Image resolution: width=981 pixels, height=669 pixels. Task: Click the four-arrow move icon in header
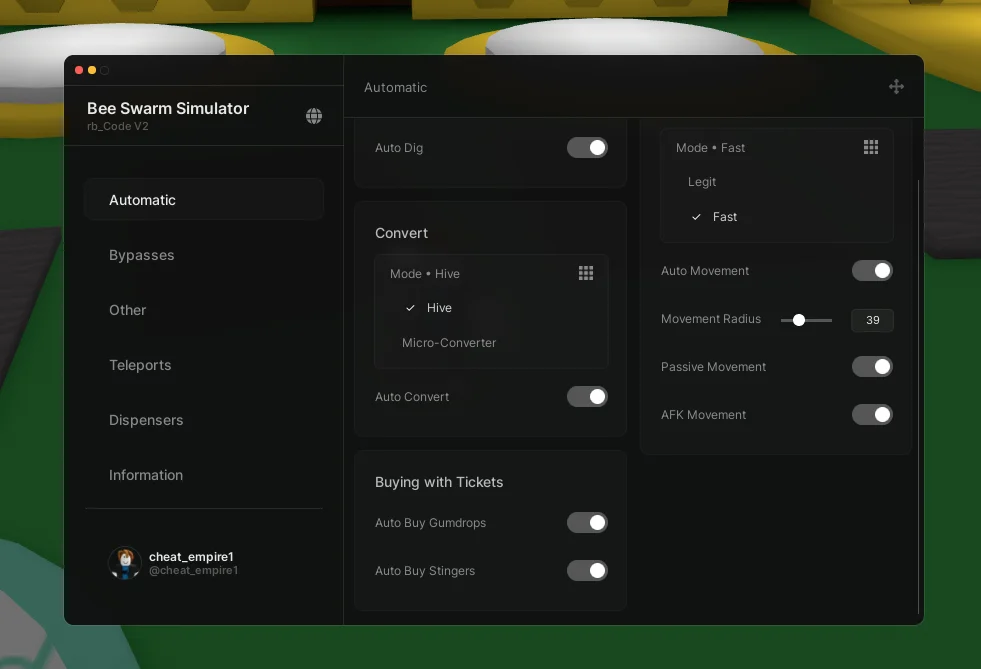coord(896,87)
